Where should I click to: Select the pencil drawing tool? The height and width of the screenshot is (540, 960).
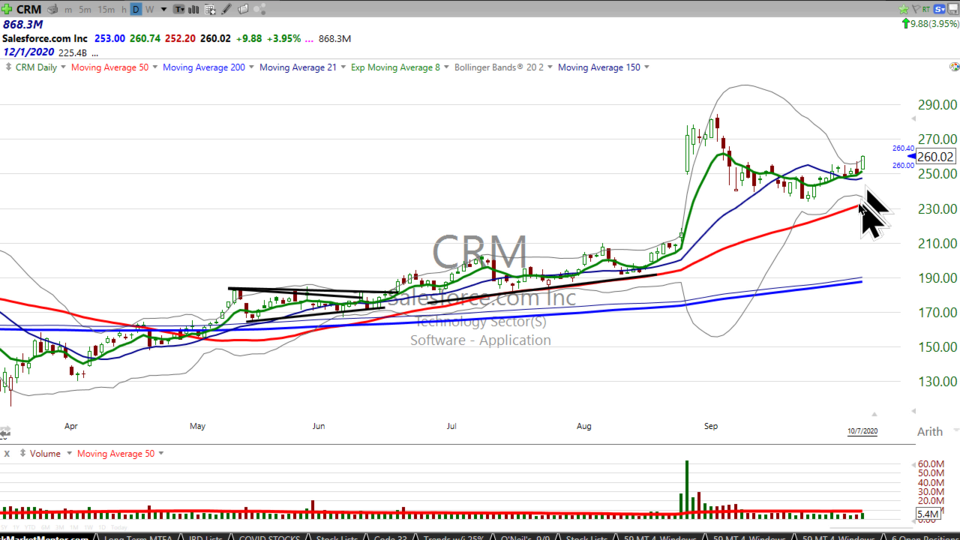pyautogui.click(x=227, y=10)
